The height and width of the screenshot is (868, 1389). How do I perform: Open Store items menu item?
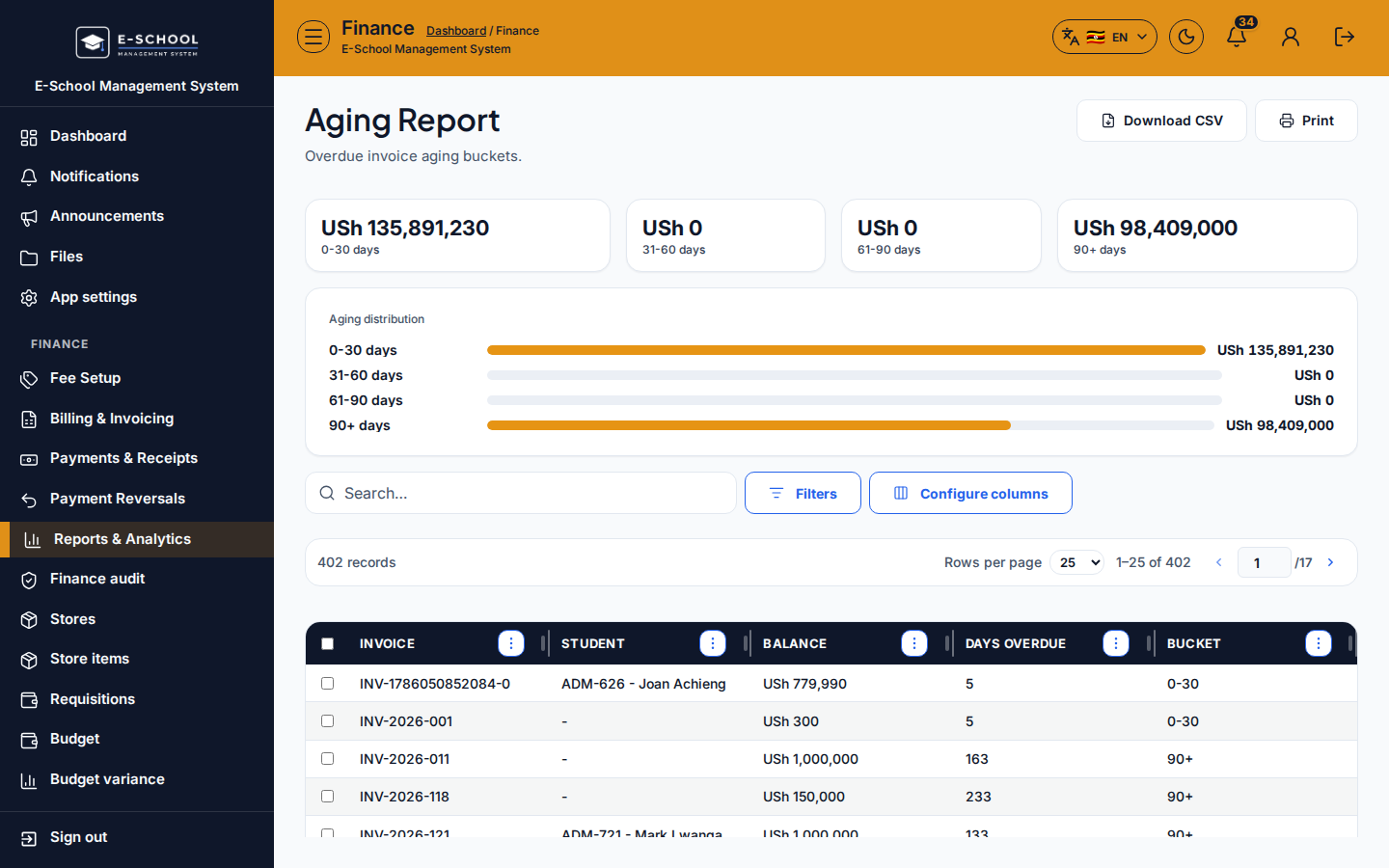137,659
